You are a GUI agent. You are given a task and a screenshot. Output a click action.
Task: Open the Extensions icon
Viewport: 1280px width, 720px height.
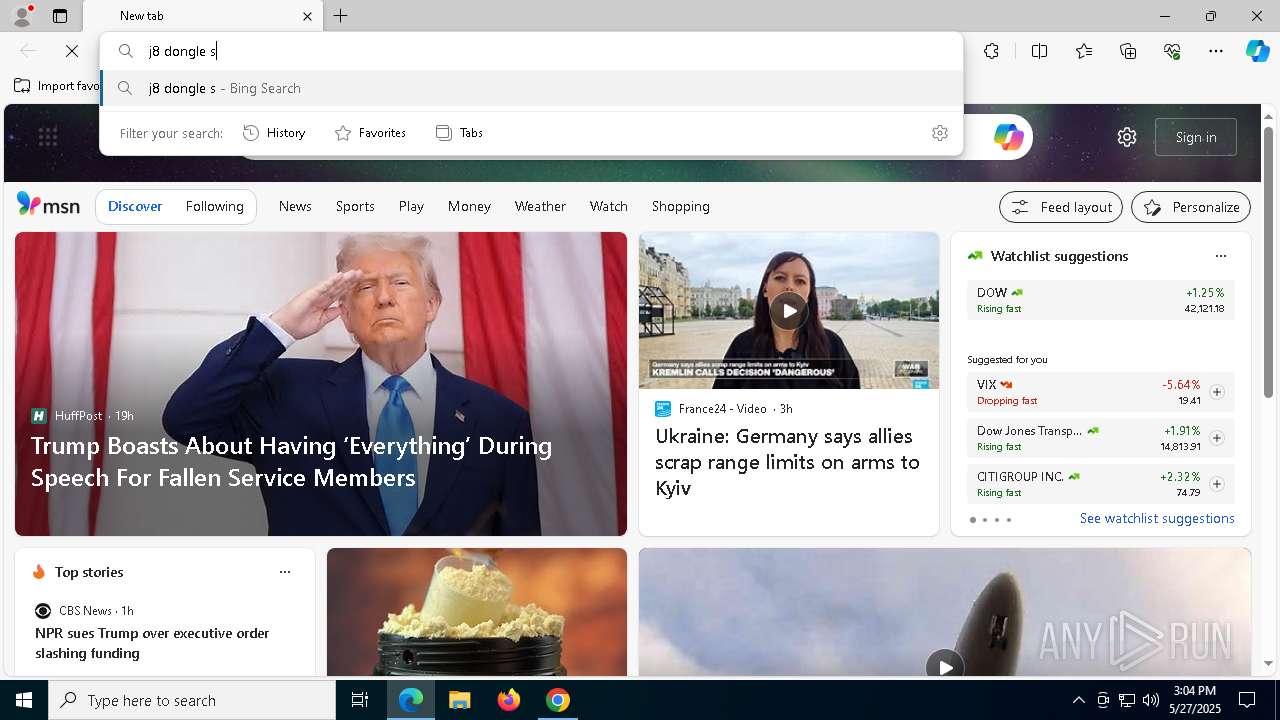[x=991, y=51]
